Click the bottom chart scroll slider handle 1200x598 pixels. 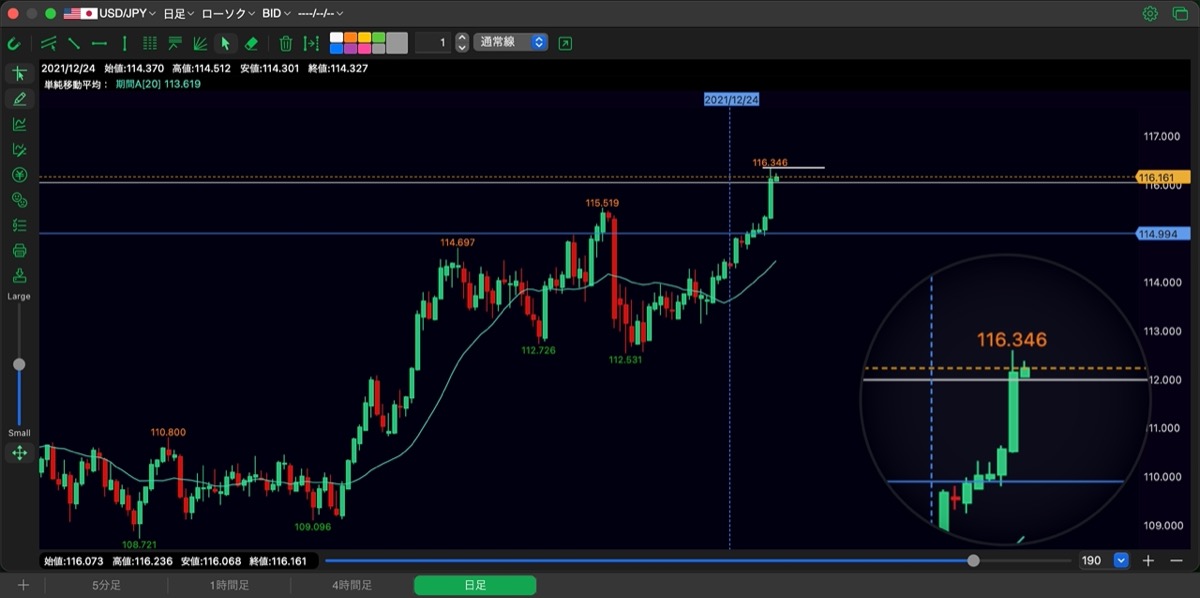coord(974,561)
